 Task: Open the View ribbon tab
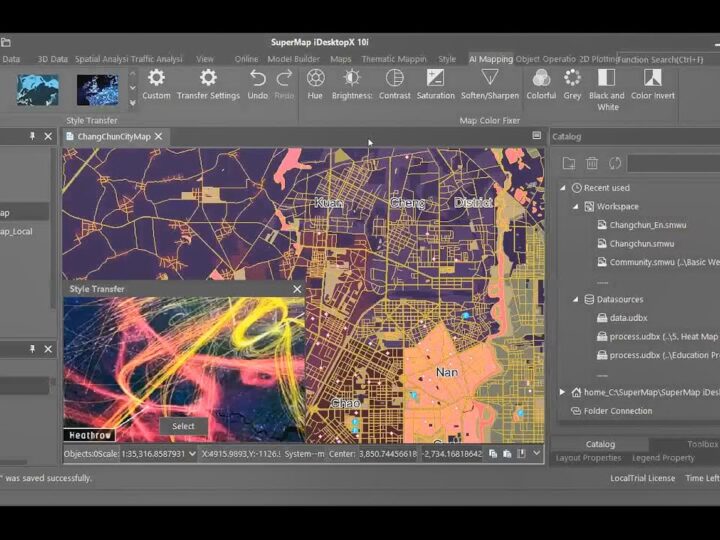205,59
